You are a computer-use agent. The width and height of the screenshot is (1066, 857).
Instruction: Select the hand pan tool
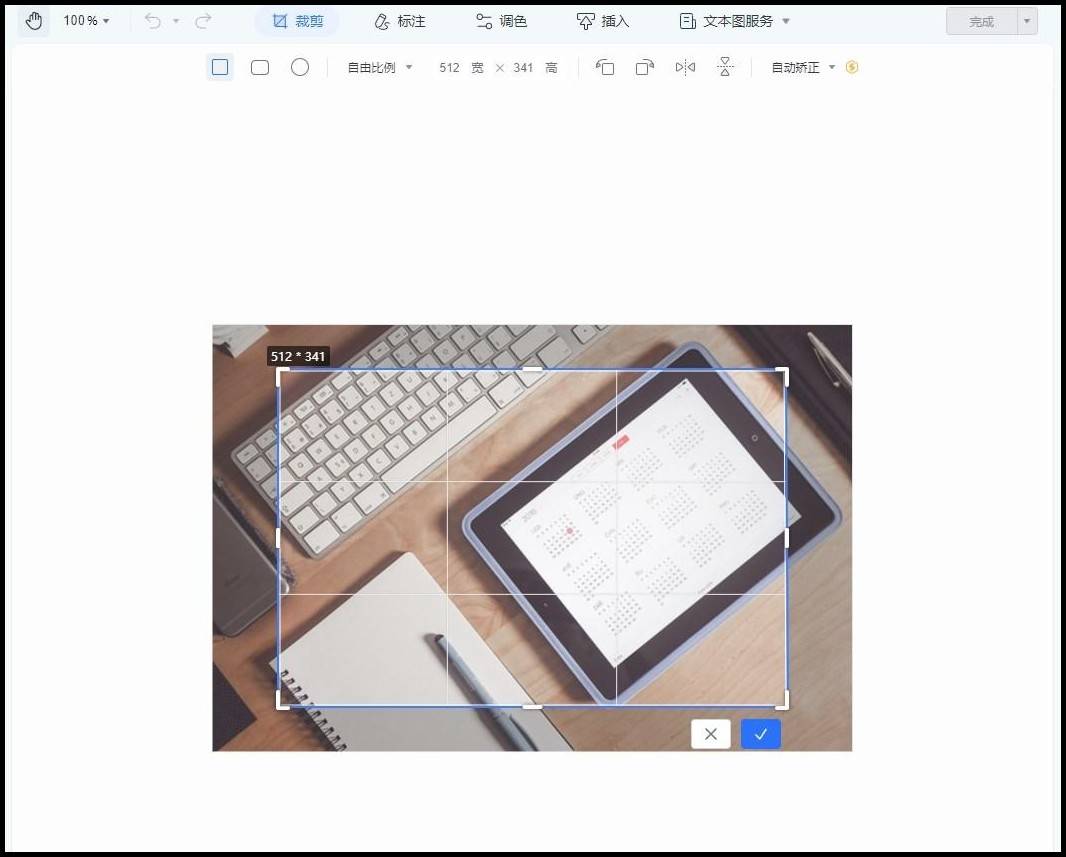click(x=33, y=22)
